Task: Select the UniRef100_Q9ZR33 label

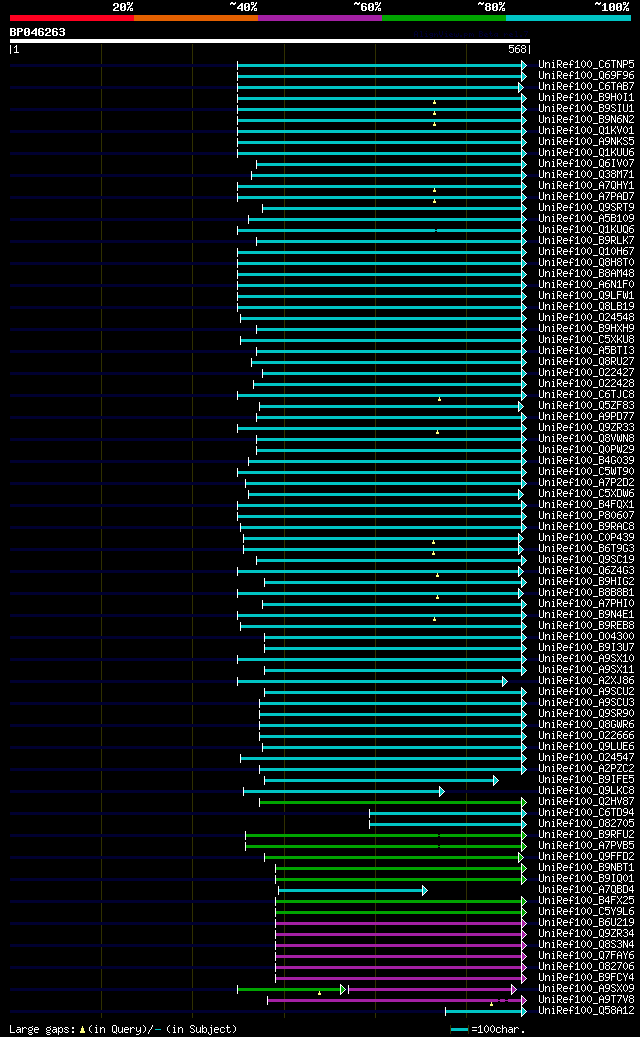Action: 586,427
